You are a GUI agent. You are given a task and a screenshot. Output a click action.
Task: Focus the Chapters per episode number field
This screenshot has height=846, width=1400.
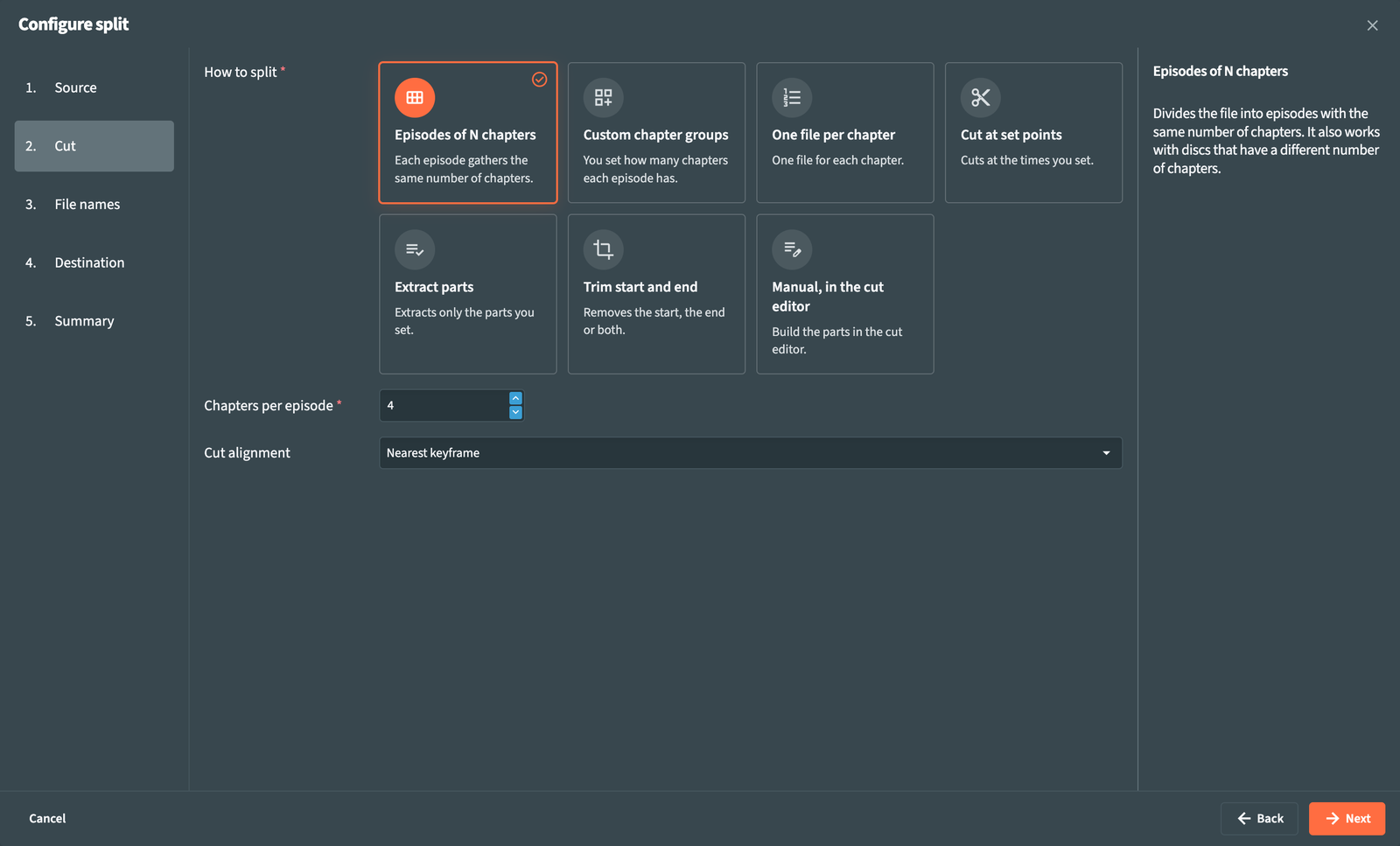click(444, 406)
